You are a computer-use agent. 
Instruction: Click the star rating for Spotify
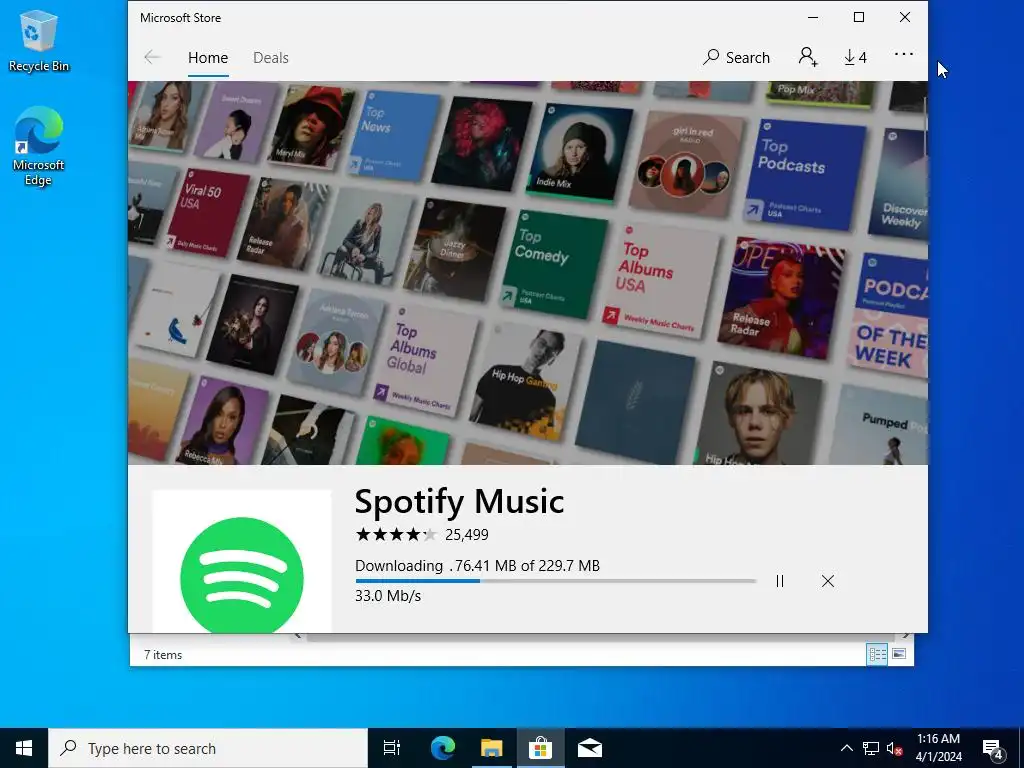click(x=396, y=535)
